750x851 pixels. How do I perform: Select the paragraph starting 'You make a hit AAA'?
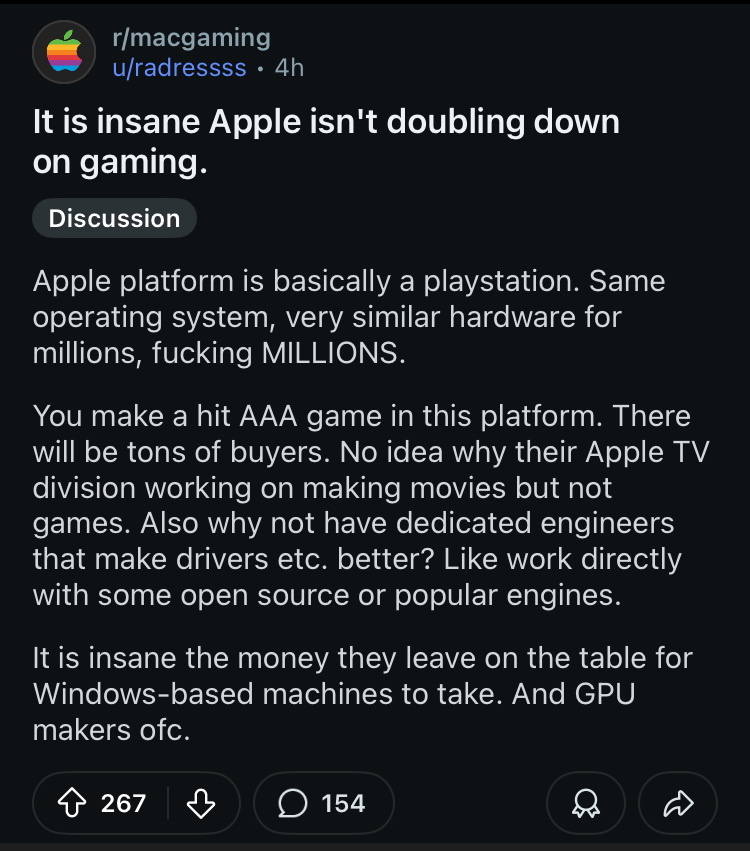[371, 505]
